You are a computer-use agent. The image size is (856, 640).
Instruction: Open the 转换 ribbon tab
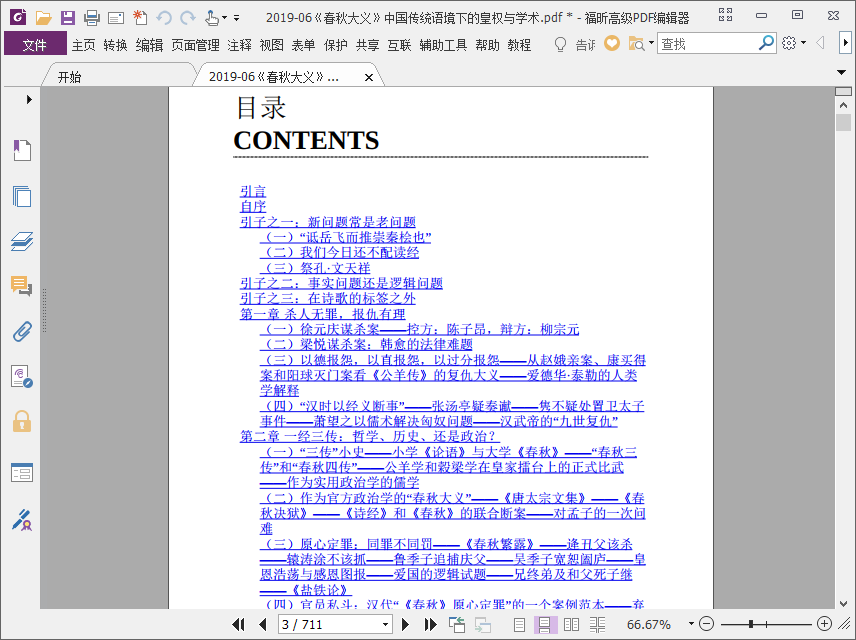(x=115, y=45)
